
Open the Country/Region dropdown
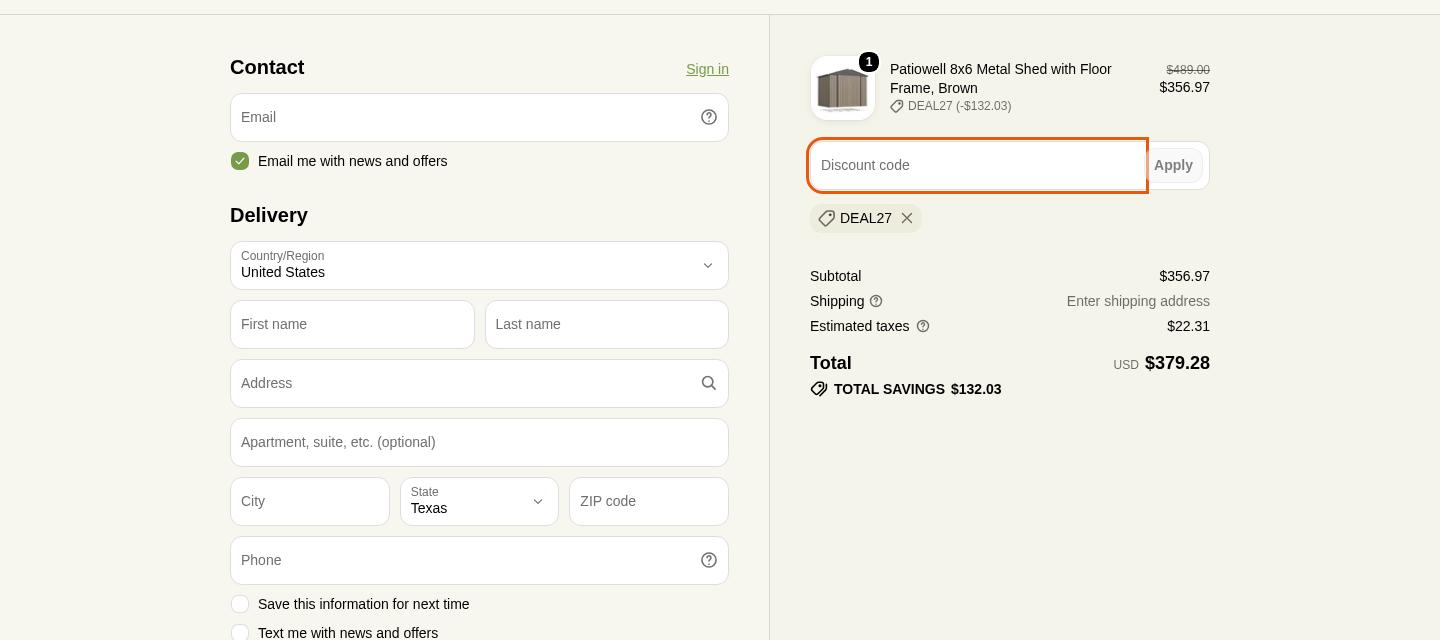point(479,265)
